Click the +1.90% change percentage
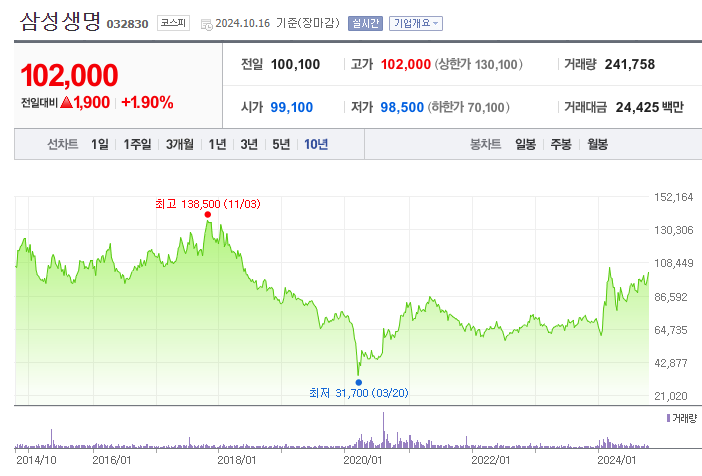The image size is (702, 476). (147, 103)
